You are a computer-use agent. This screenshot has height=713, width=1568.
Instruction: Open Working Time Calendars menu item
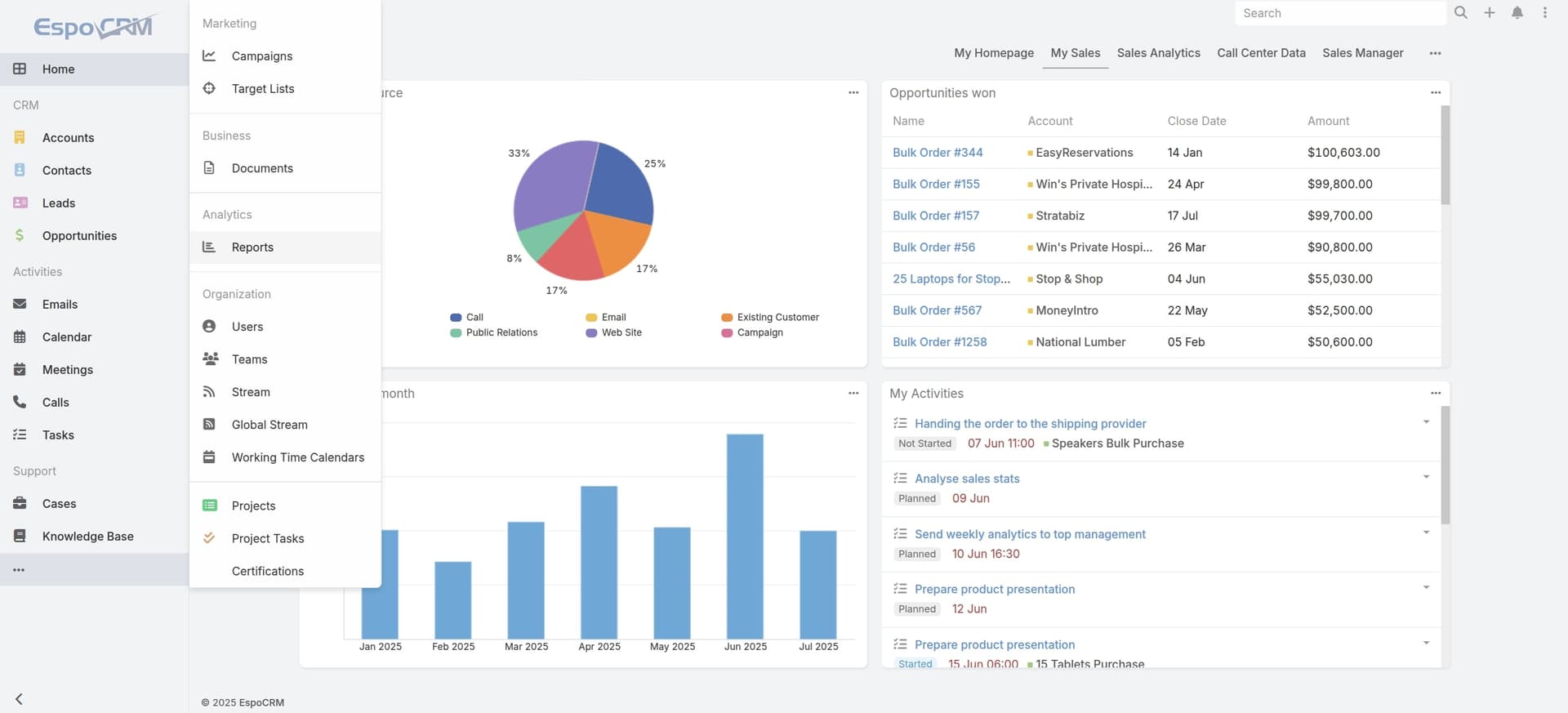[x=285, y=457]
